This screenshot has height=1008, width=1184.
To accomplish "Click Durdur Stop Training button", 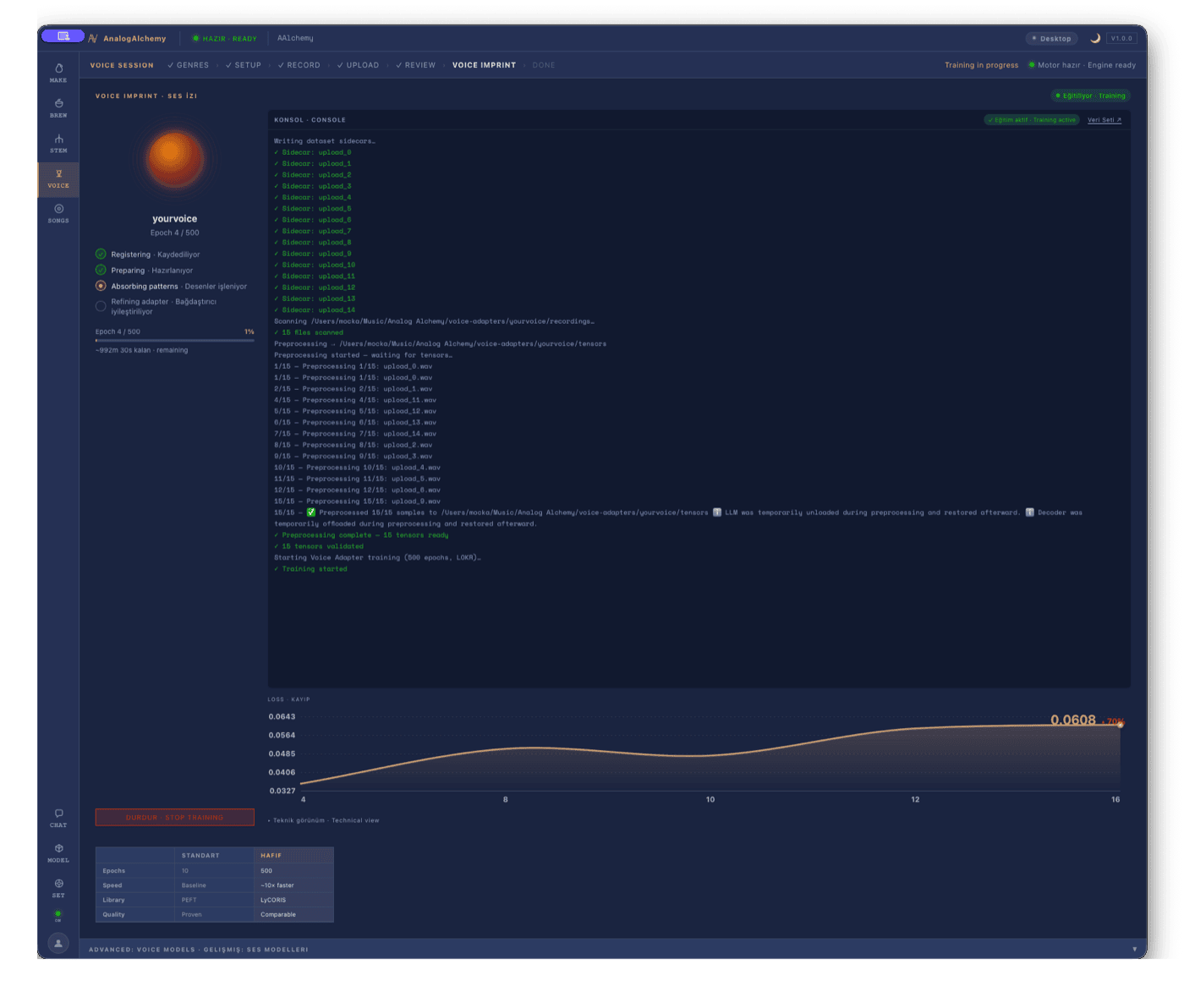I will 175,817.
